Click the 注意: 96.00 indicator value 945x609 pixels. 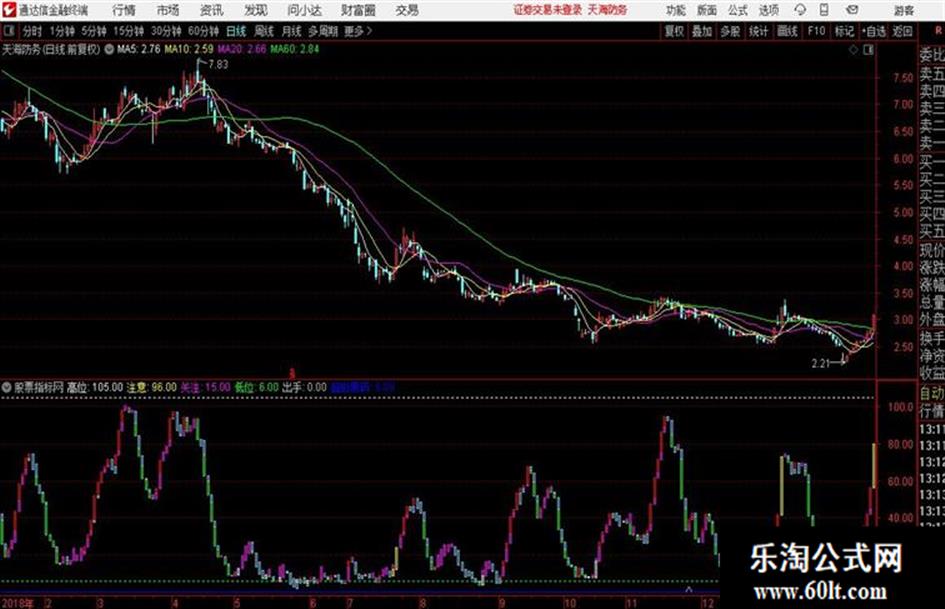tap(151, 387)
